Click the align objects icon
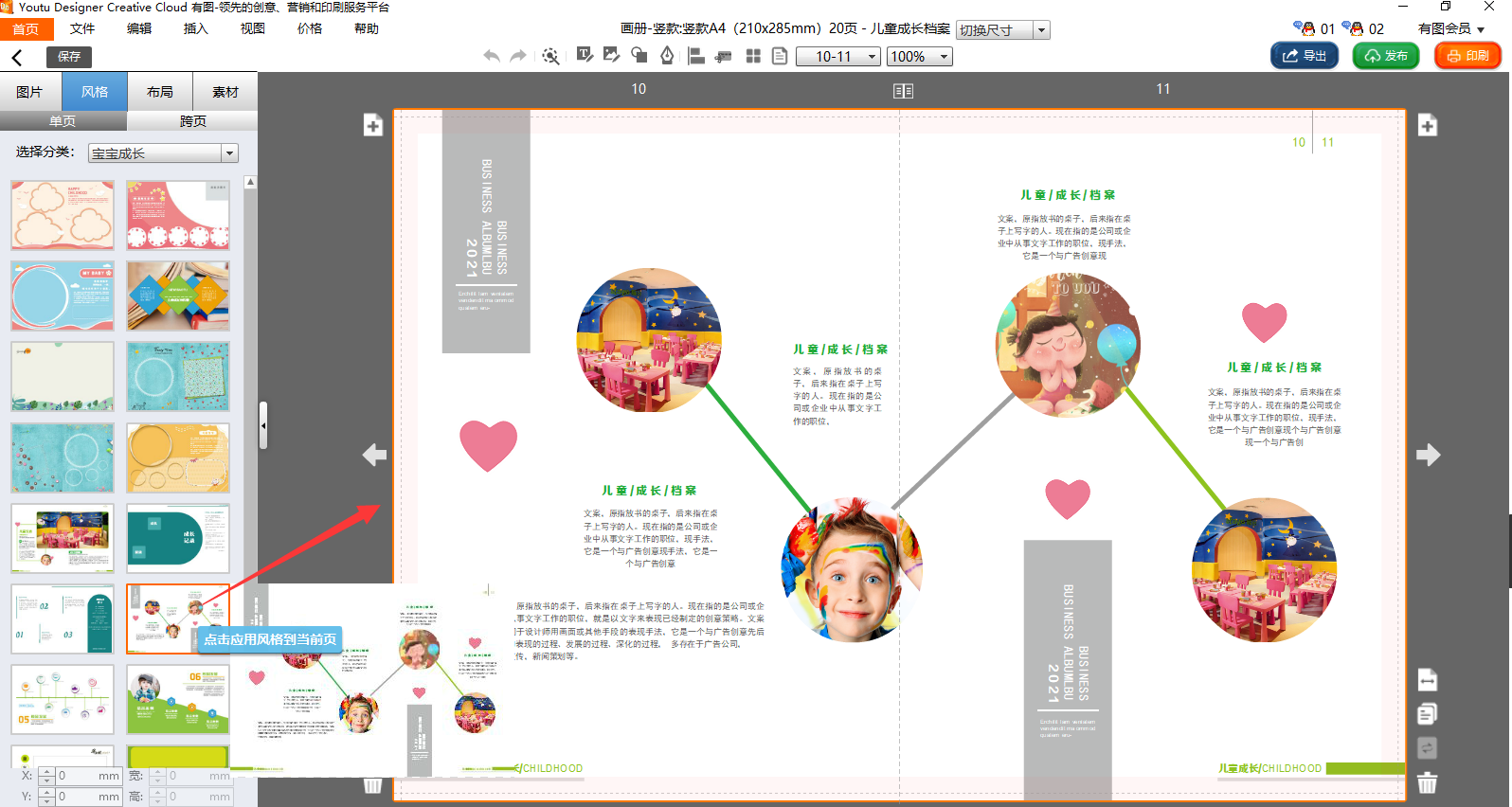Image resolution: width=1512 pixels, height=807 pixels. pos(696,56)
